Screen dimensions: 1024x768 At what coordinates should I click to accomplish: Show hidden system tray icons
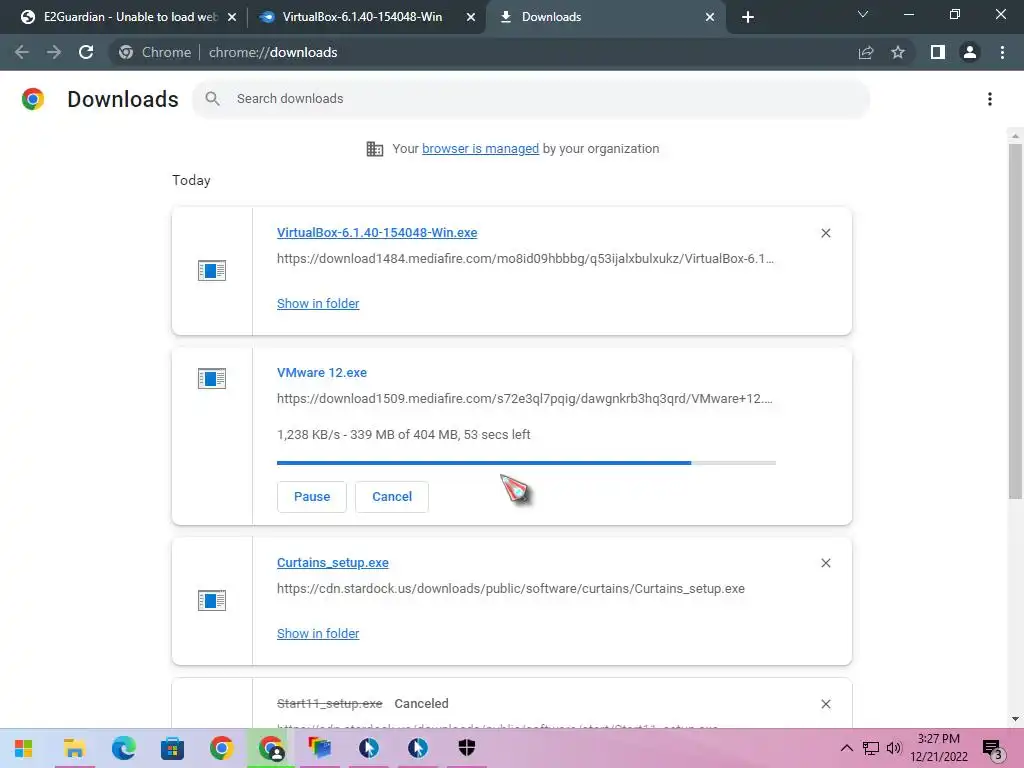coord(846,748)
